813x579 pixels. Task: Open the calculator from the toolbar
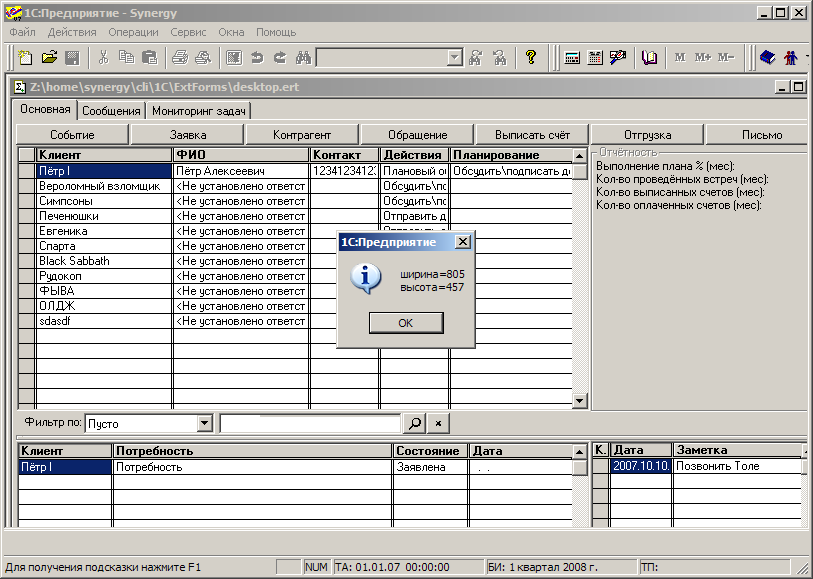(x=573, y=58)
